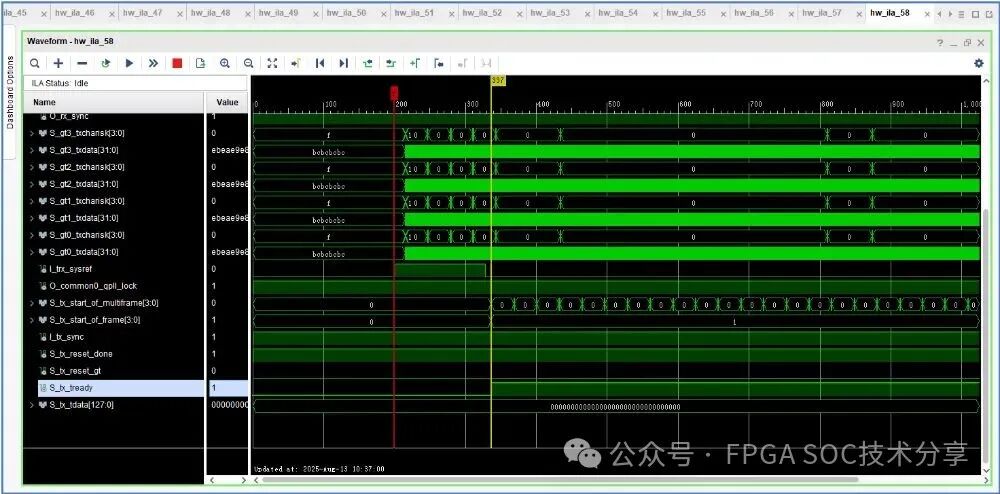This screenshot has width=1000, height=494.
Task: Open waveform settings gear
Action: tap(978, 63)
